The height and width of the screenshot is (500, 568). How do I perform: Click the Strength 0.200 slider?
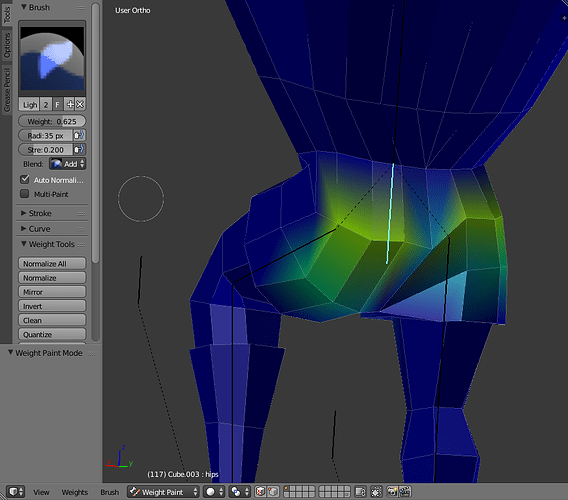46,149
